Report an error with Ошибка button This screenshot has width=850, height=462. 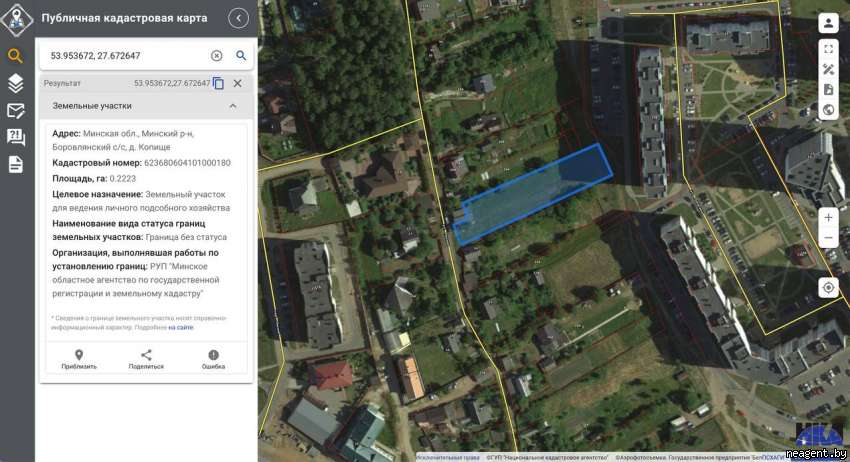point(213,359)
